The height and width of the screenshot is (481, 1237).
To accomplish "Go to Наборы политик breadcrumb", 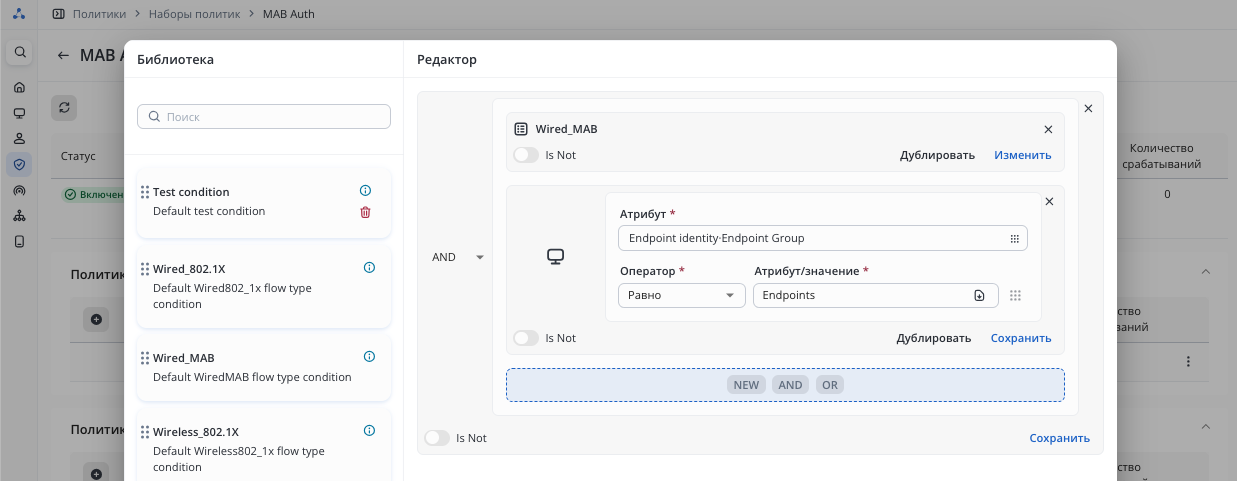I will pos(194,14).
